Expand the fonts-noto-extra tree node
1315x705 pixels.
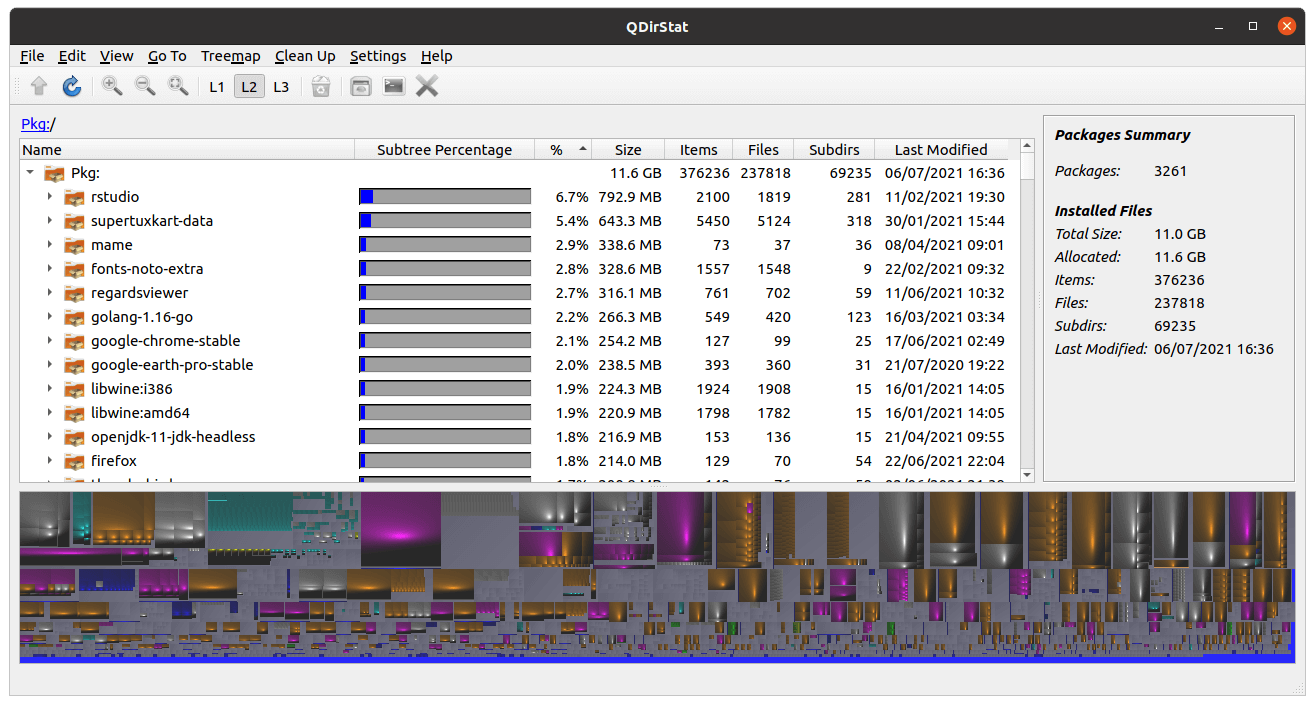coord(49,269)
